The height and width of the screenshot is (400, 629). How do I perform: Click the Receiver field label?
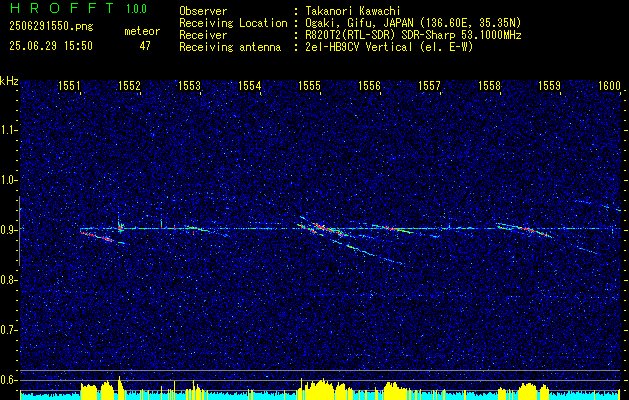pos(203,35)
